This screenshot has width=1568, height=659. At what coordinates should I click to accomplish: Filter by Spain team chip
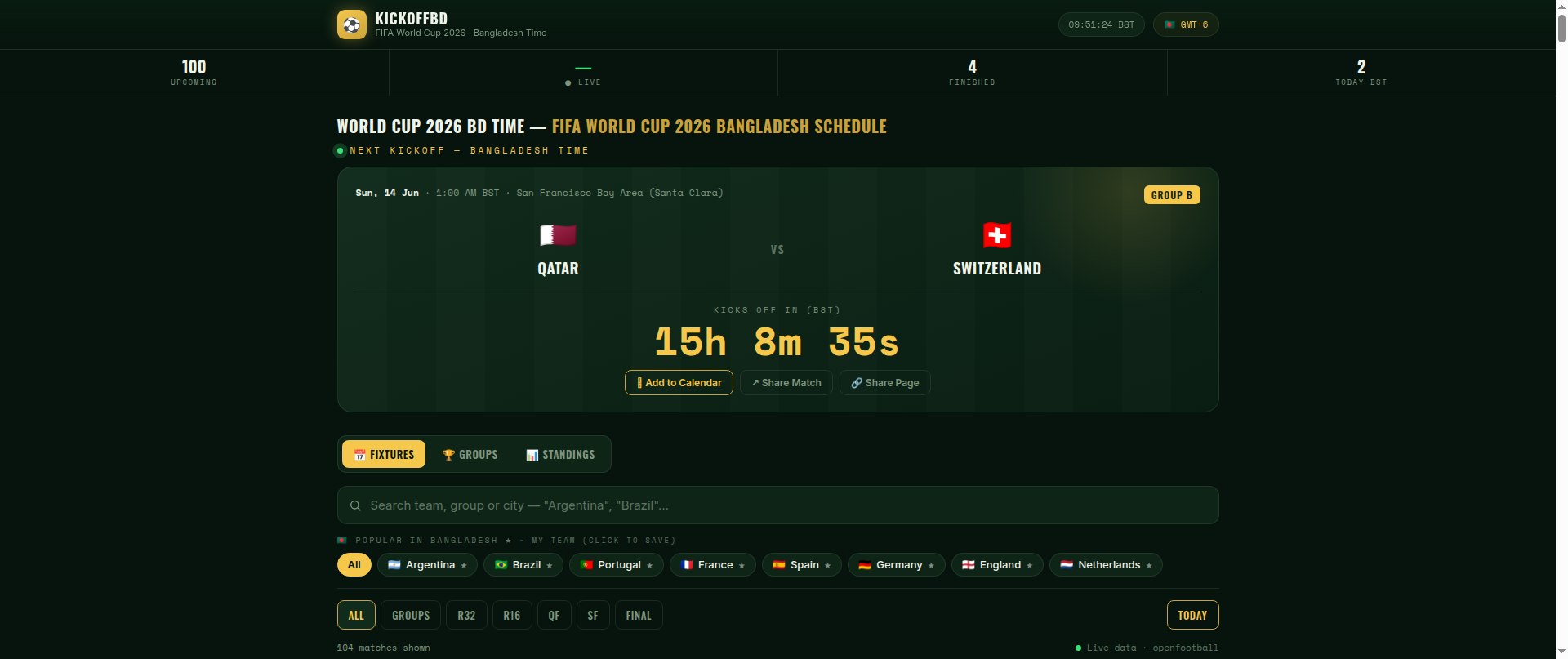[802, 565]
